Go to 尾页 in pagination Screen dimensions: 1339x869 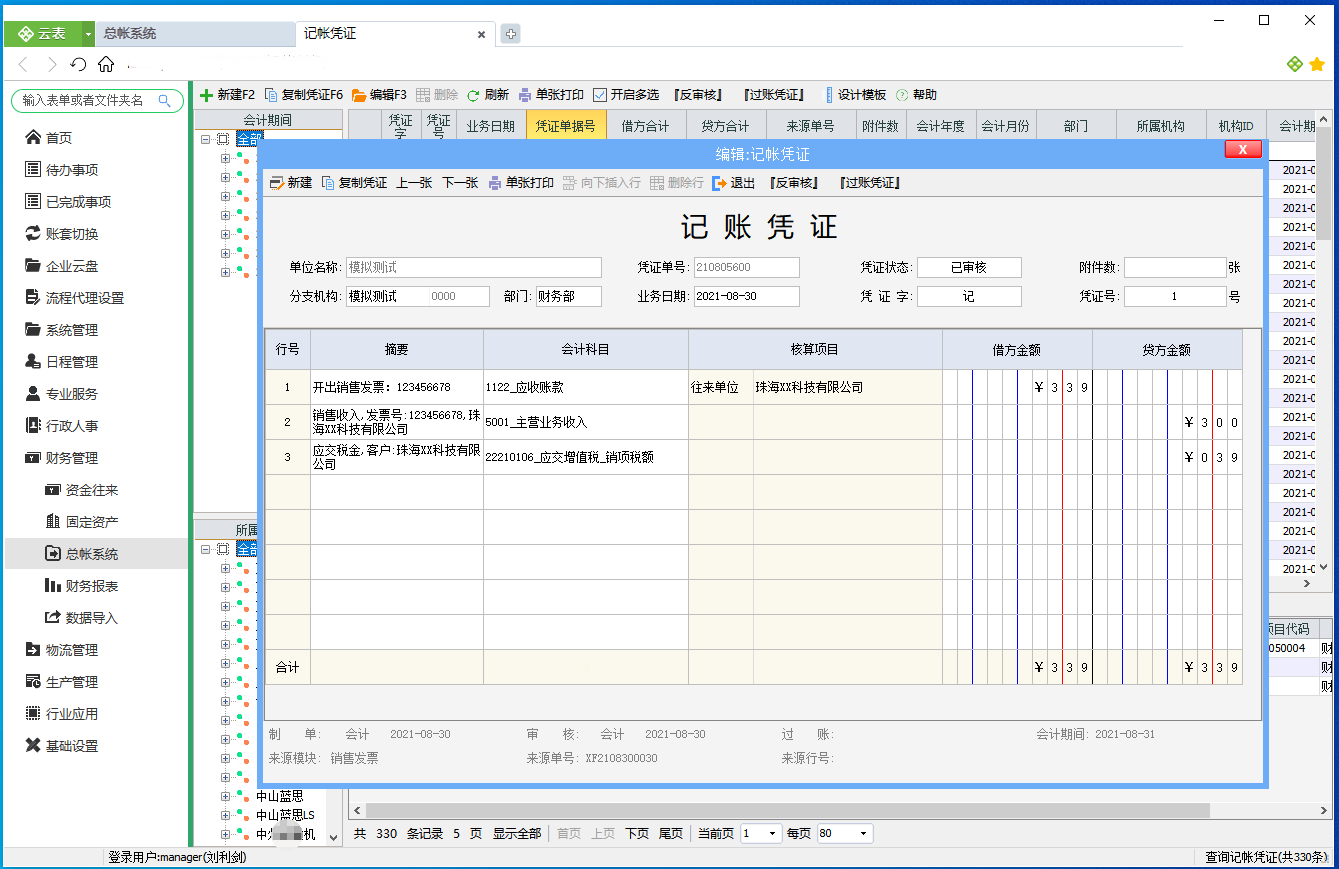tap(671, 833)
